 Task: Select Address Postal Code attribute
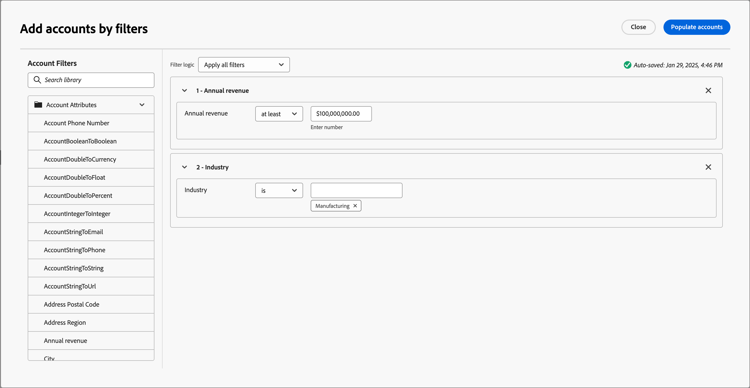[91, 304]
